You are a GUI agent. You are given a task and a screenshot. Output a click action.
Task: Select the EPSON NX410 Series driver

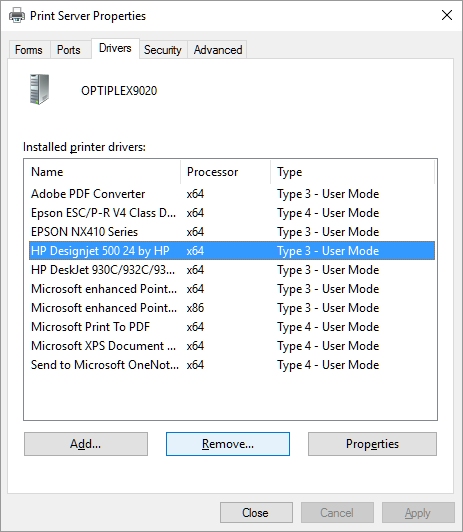pos(232,232)
